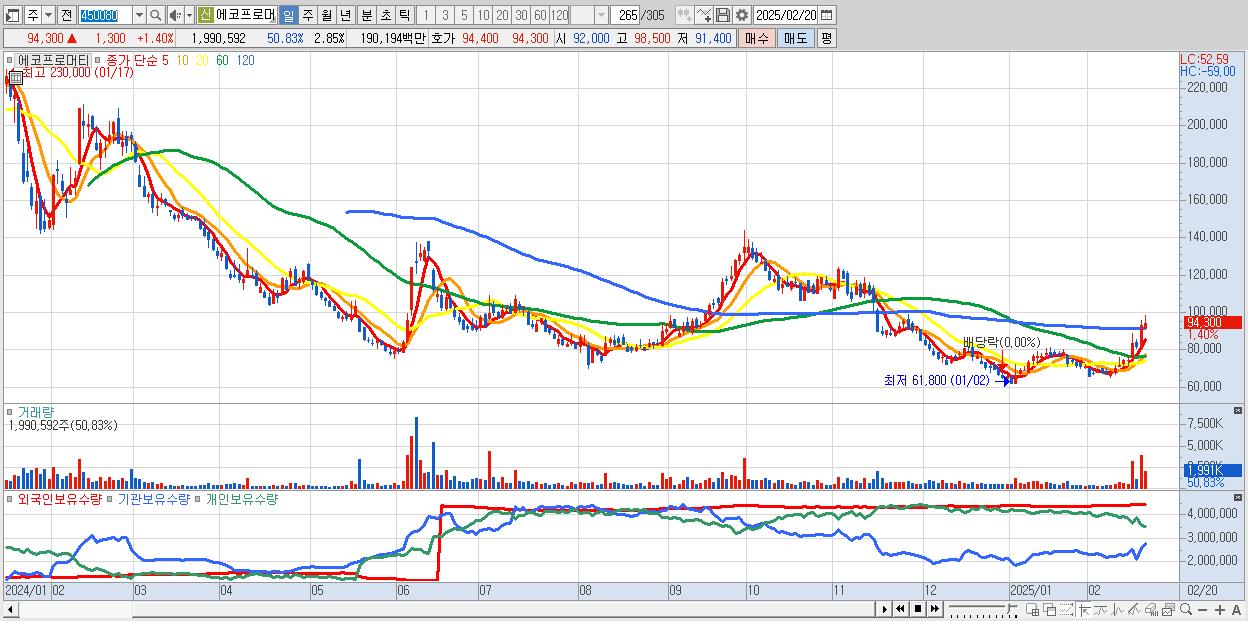Click the 거래량 volume indicator label
1248x621 pixels.
coord(36,412)
